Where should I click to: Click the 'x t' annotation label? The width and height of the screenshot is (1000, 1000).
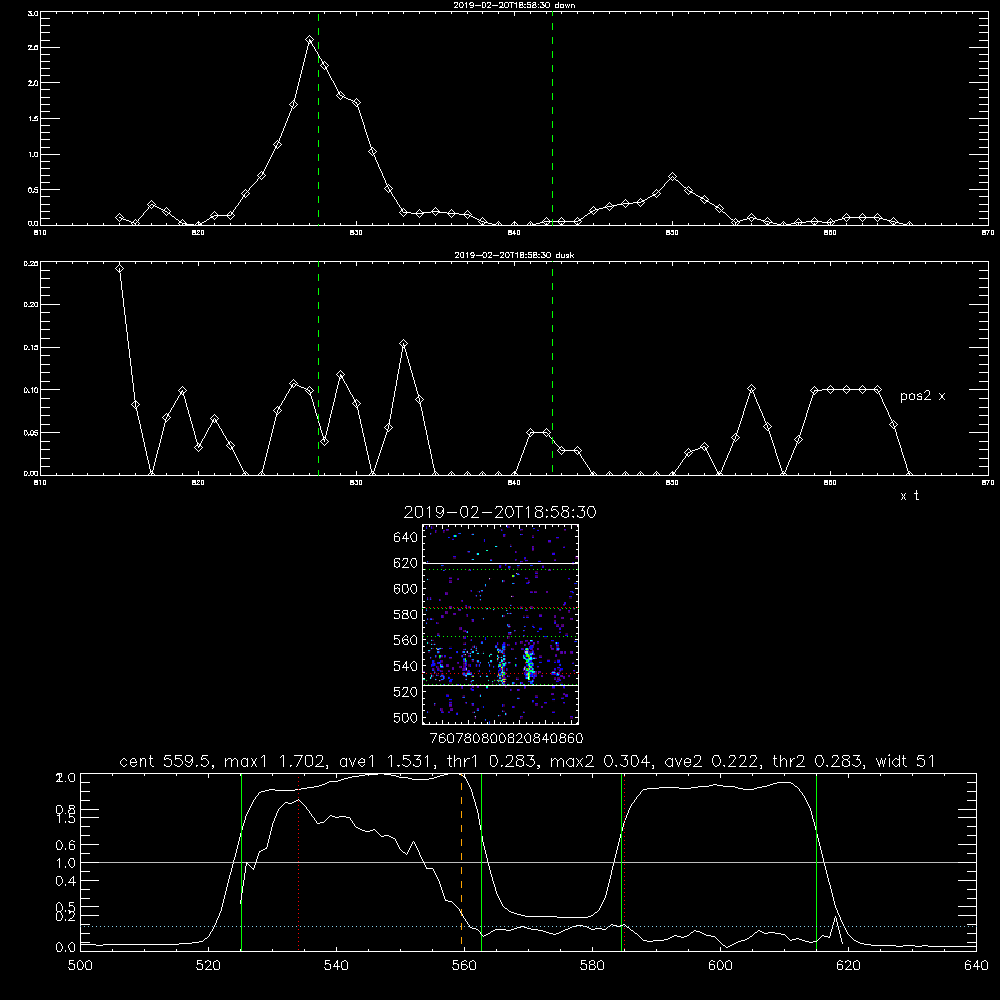tap(909, 496)
